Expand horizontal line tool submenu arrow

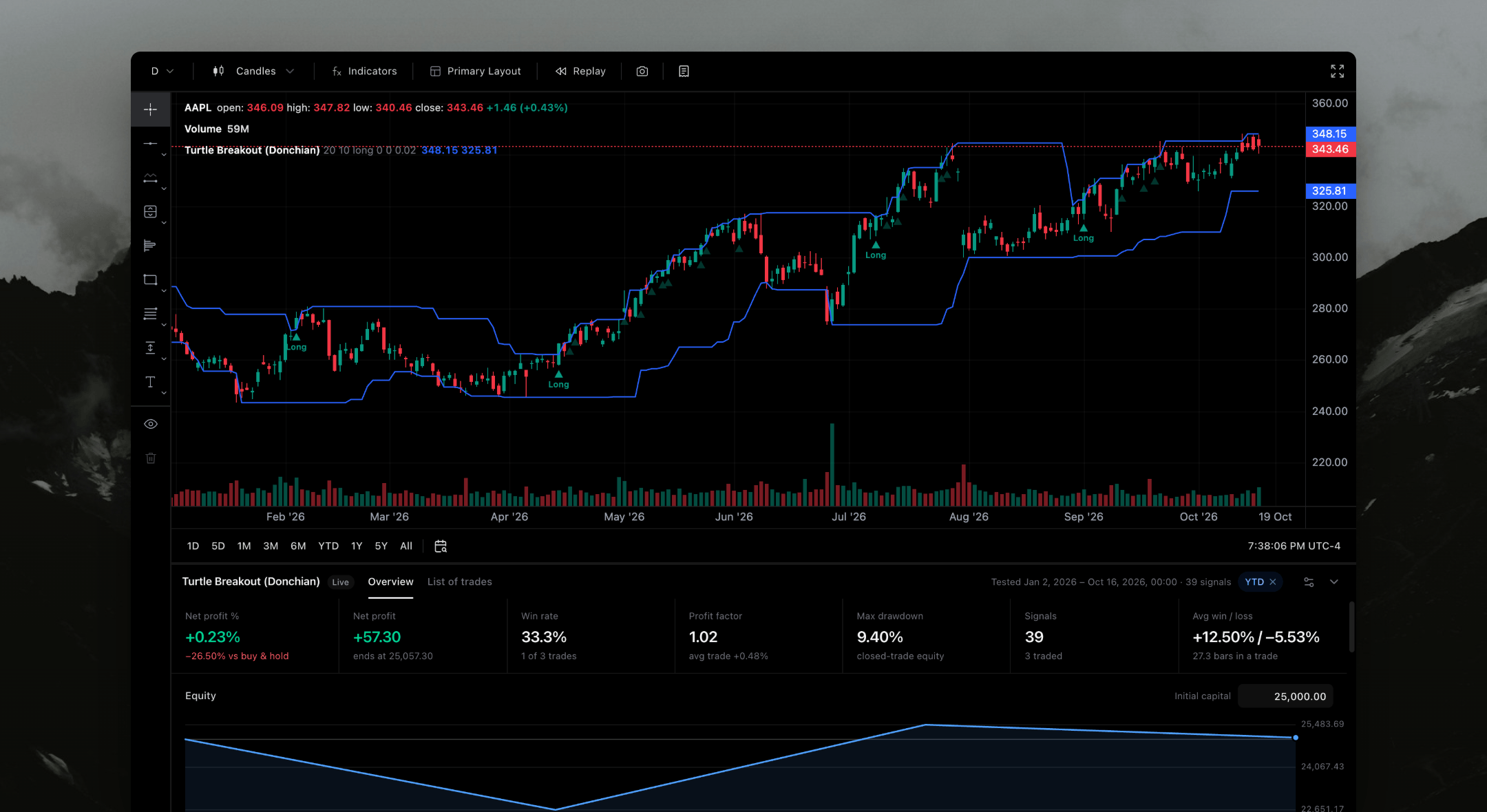click(x=164, y=155)
